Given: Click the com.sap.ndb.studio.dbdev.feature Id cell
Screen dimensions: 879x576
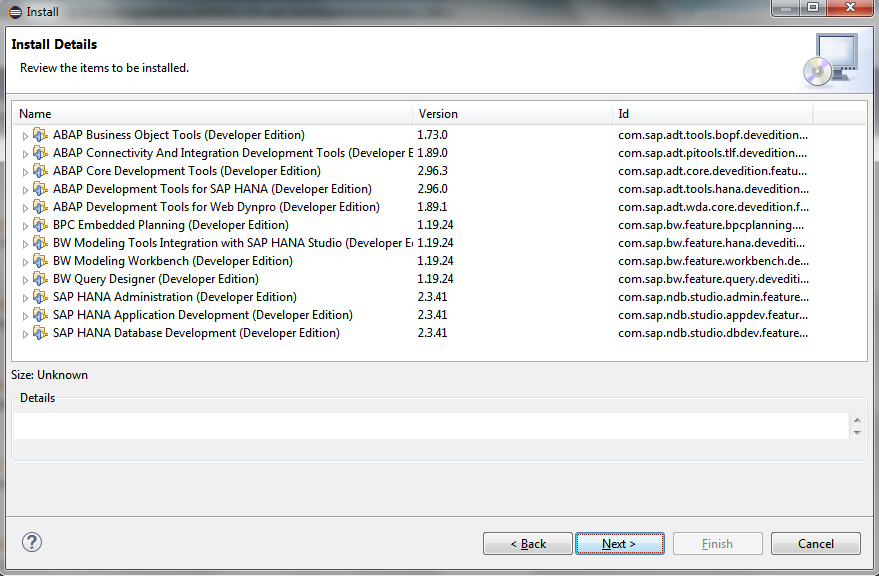Looking at the screenshot, I should (x=713, y=332).
